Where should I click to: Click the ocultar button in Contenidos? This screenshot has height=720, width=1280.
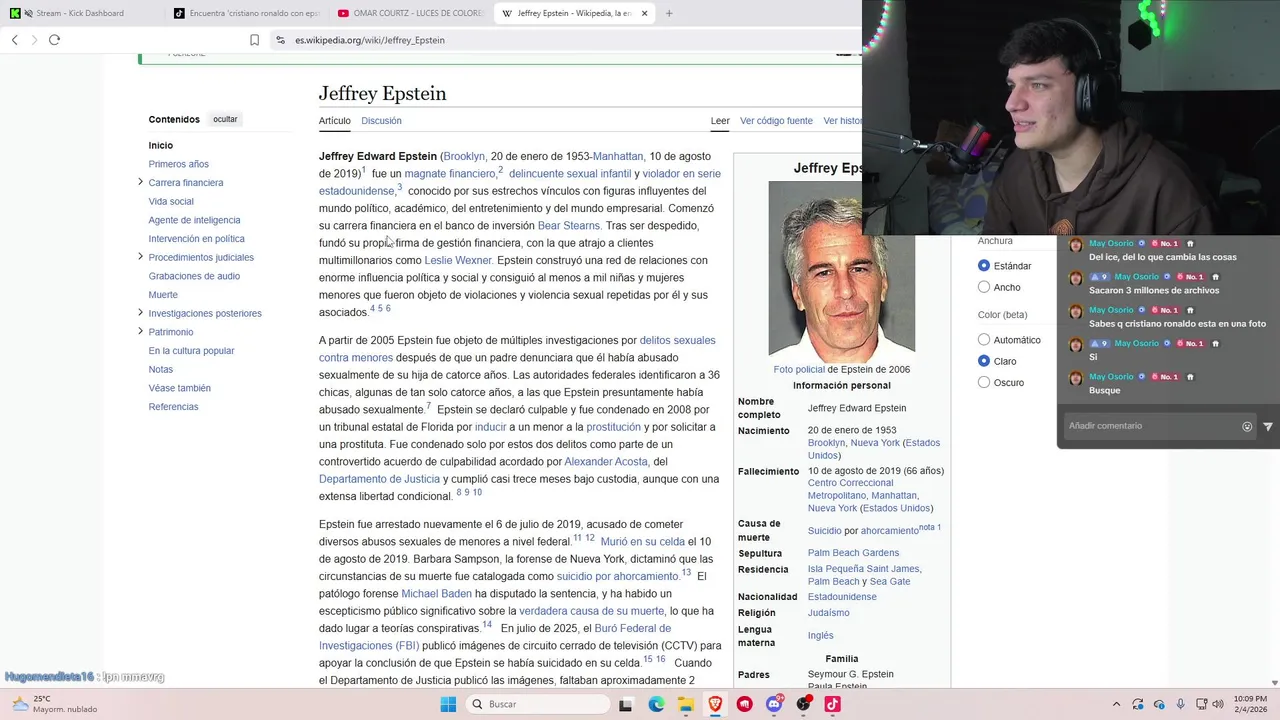[x=225, y=119]
